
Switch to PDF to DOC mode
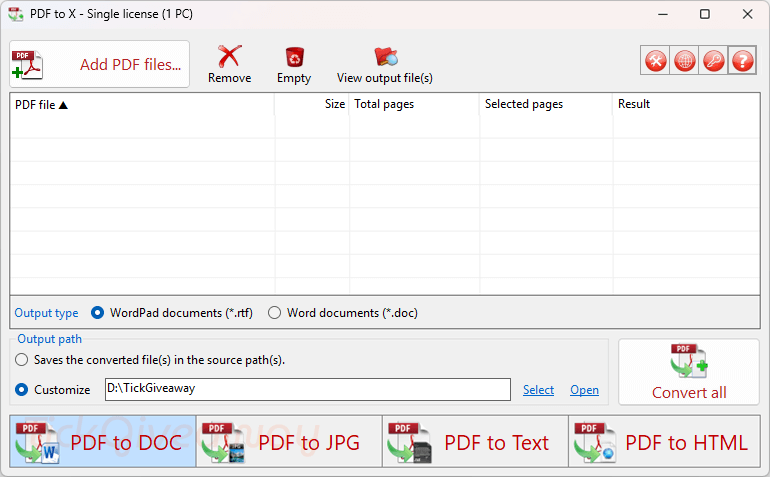coord(103,441)
